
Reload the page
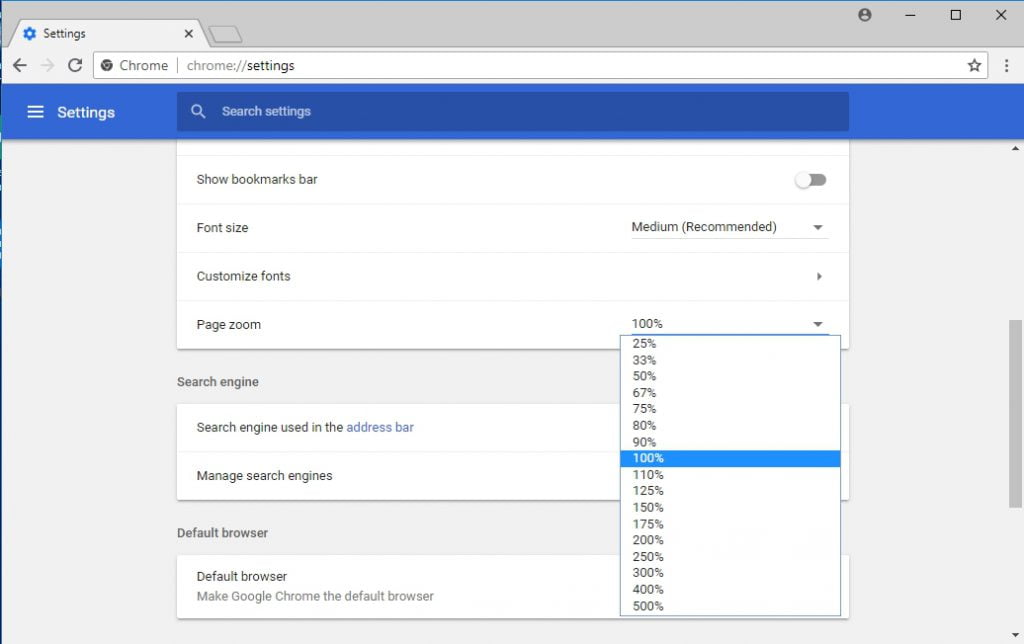click(x=75, y=65)
